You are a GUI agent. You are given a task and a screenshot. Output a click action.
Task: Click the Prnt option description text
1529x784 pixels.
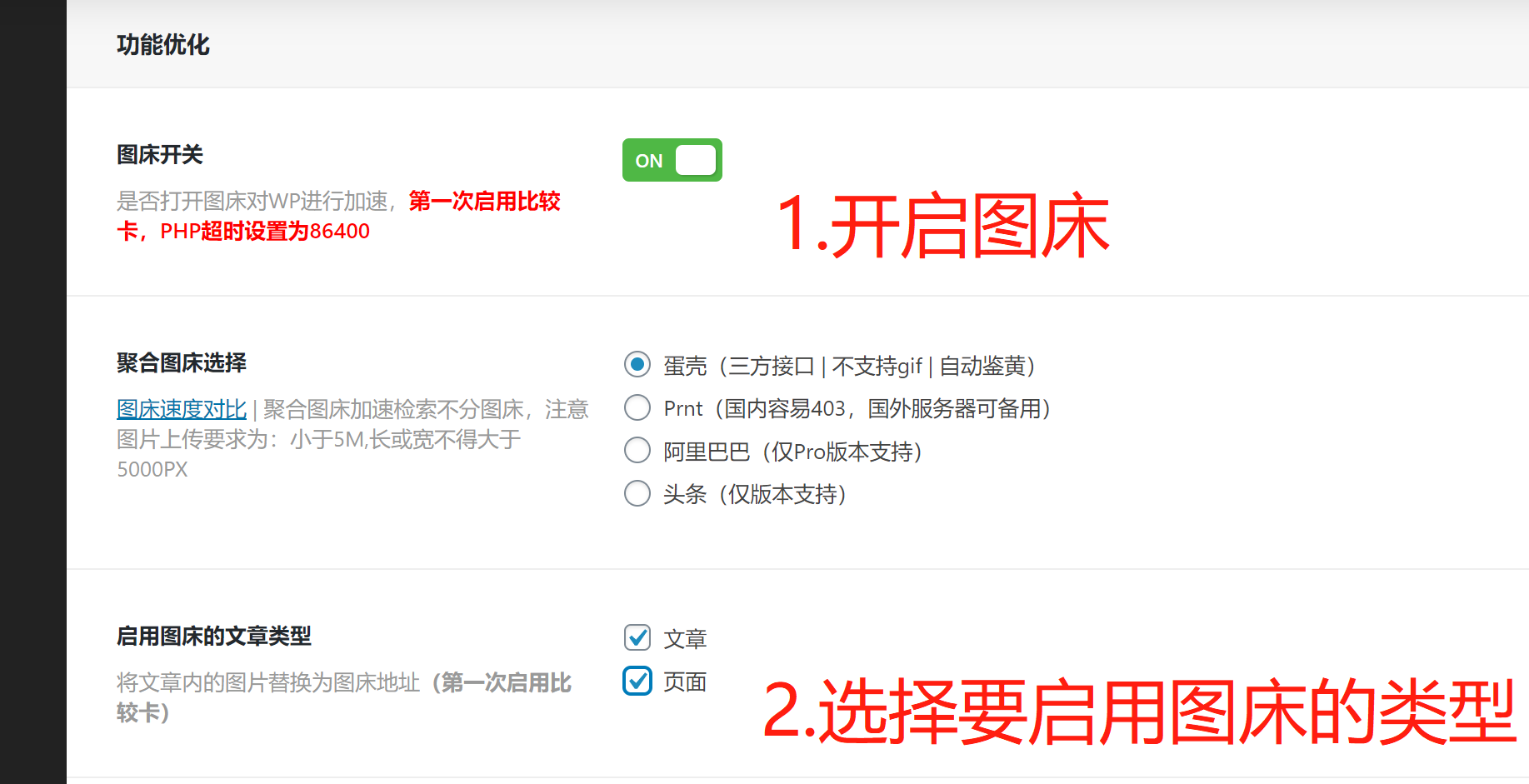[856, 408]
